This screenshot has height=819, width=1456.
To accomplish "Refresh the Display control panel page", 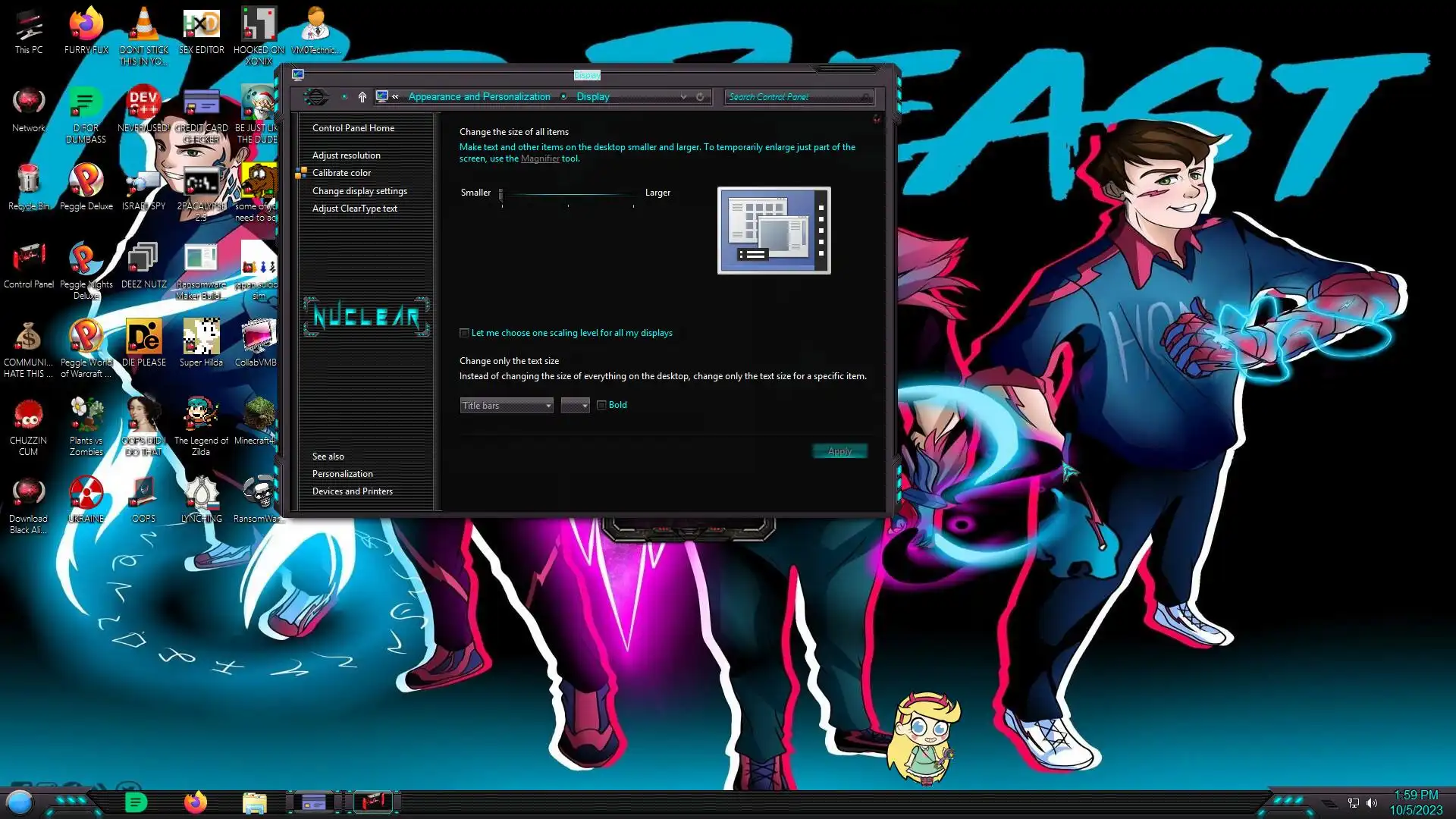I will [700, 97].
